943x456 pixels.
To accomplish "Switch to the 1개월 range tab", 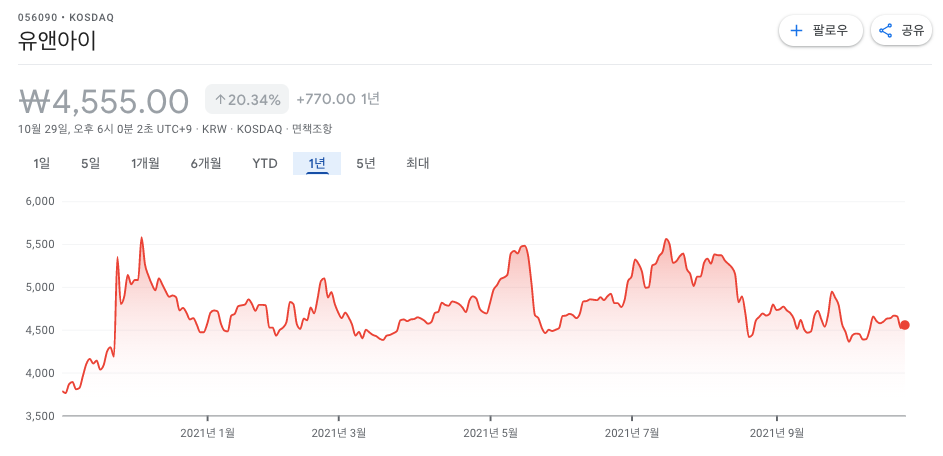I will coord(145,163).
